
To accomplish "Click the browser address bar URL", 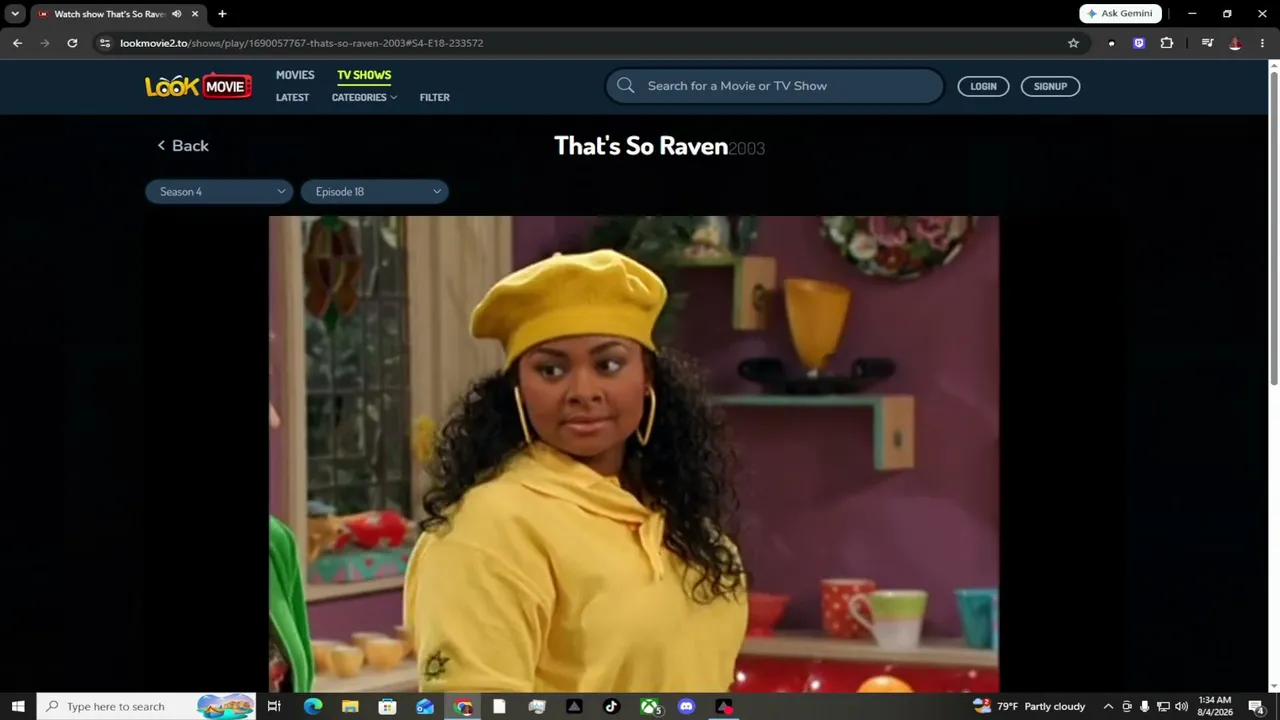I will (x=301, y=43).
